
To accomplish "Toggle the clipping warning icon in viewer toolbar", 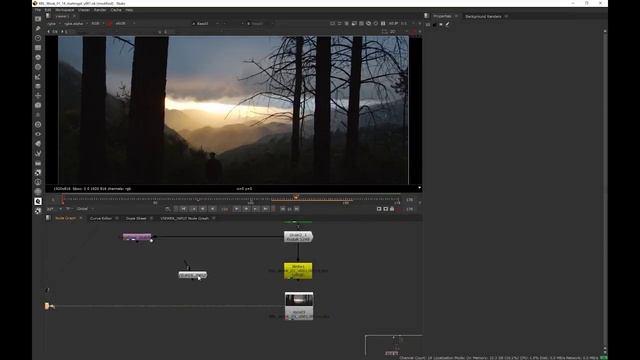I will click(369, 23).
